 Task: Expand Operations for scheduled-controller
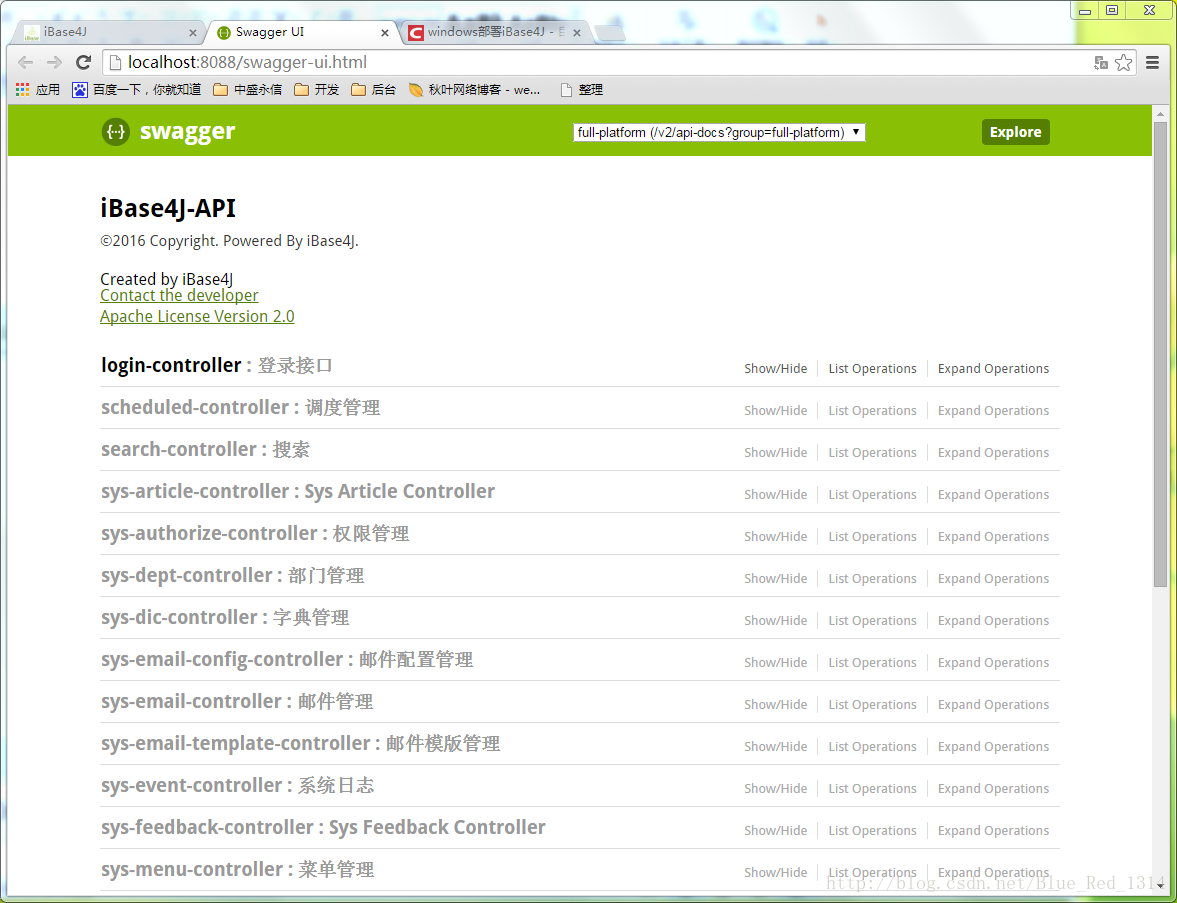[x=993, y=411]
